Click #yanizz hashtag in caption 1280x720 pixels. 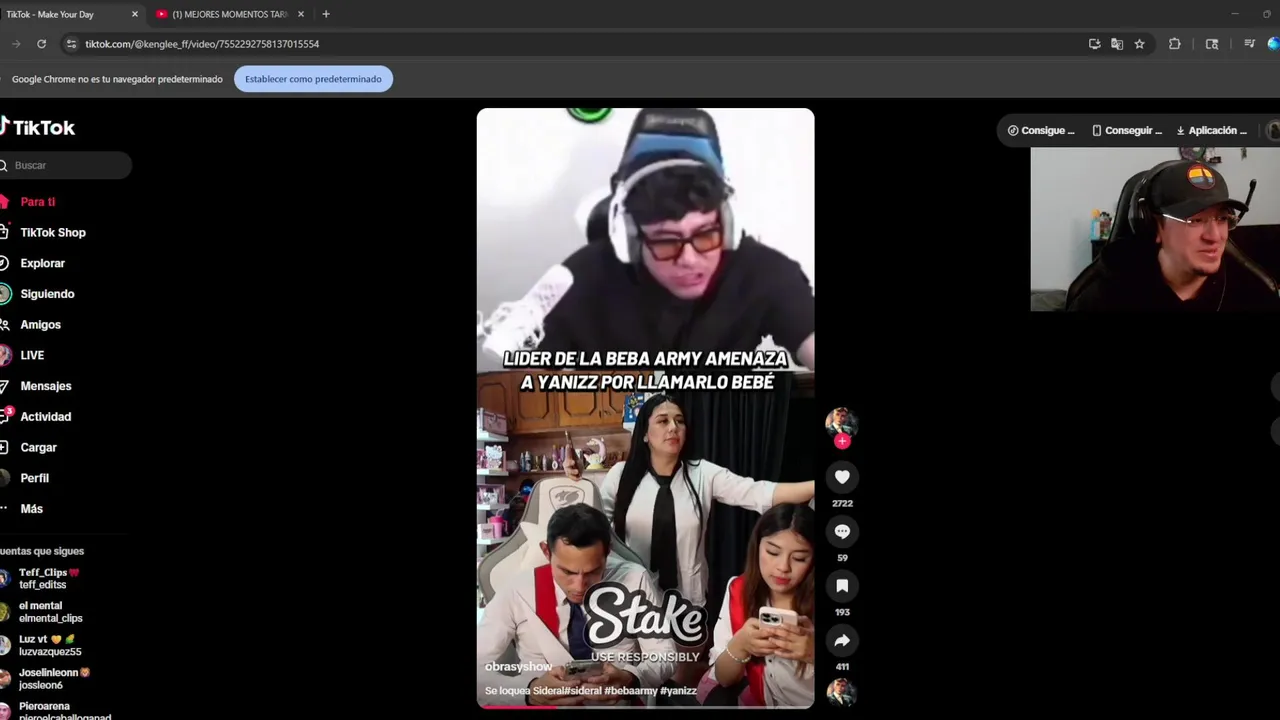(x=678, y=691)
